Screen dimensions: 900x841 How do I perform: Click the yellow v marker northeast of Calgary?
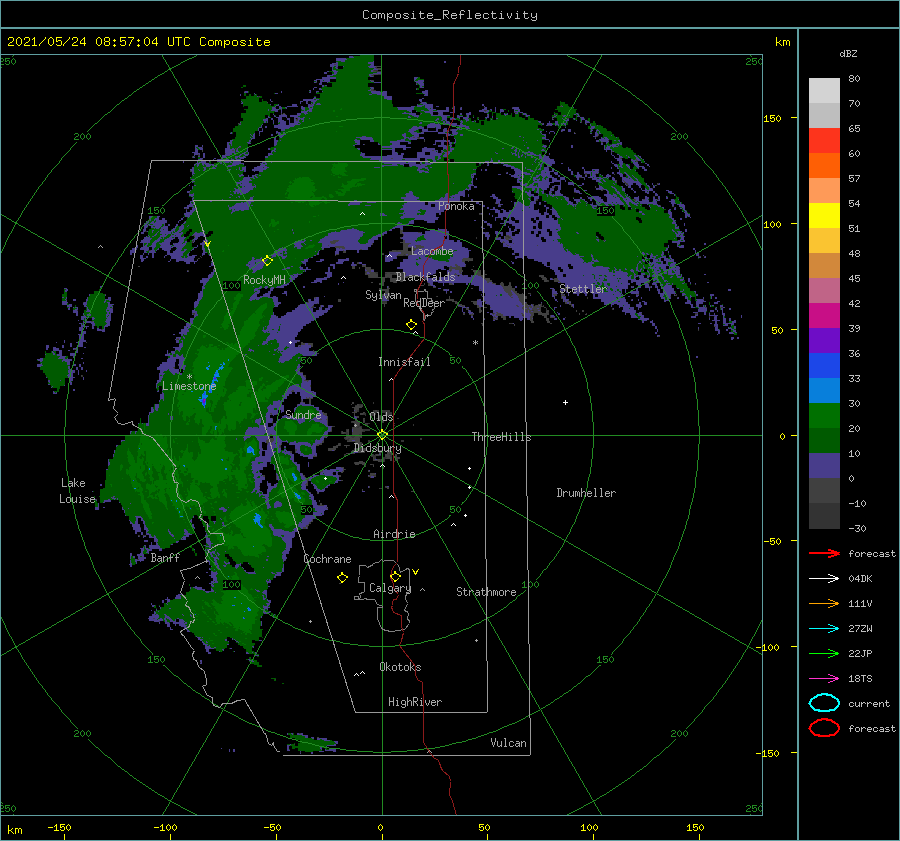point(415,572)
